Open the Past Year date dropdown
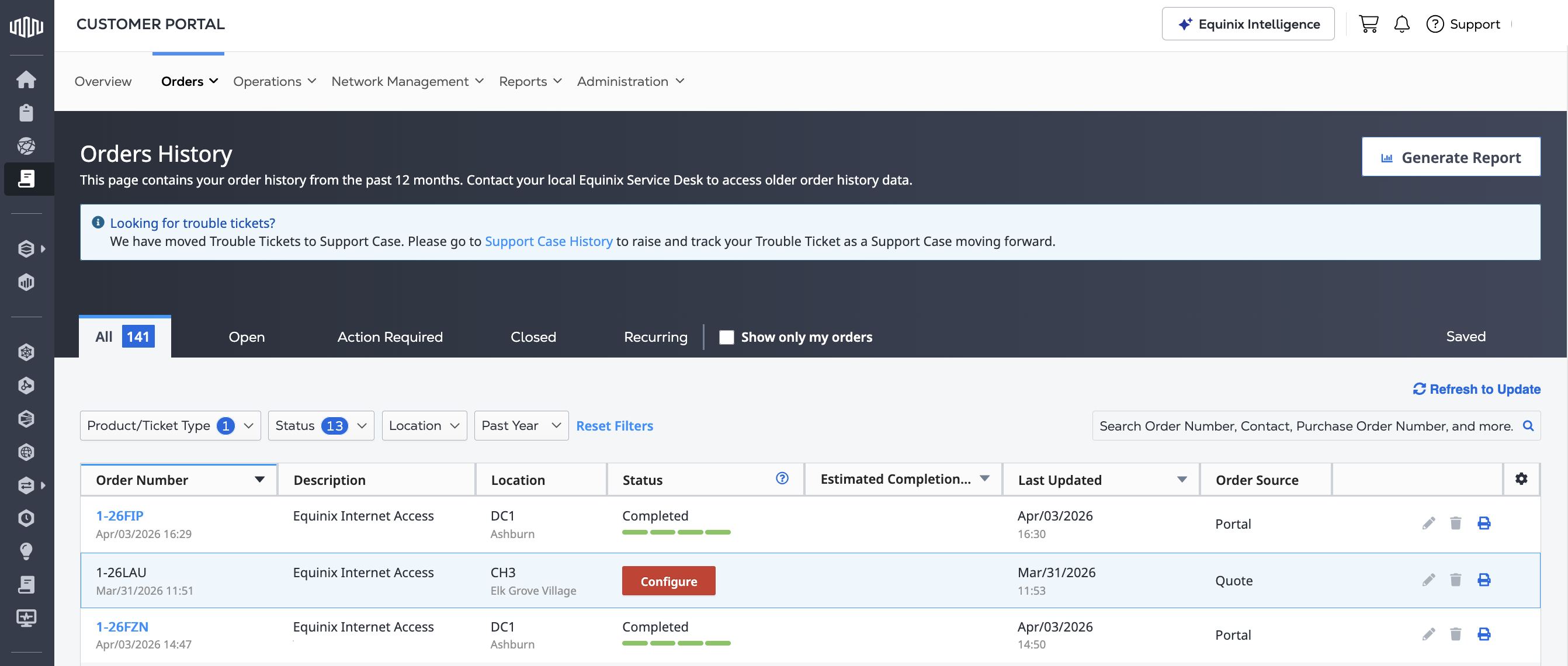Image resolution: width=1568 pixels, height=666 pixels. [x=521, y=425]
